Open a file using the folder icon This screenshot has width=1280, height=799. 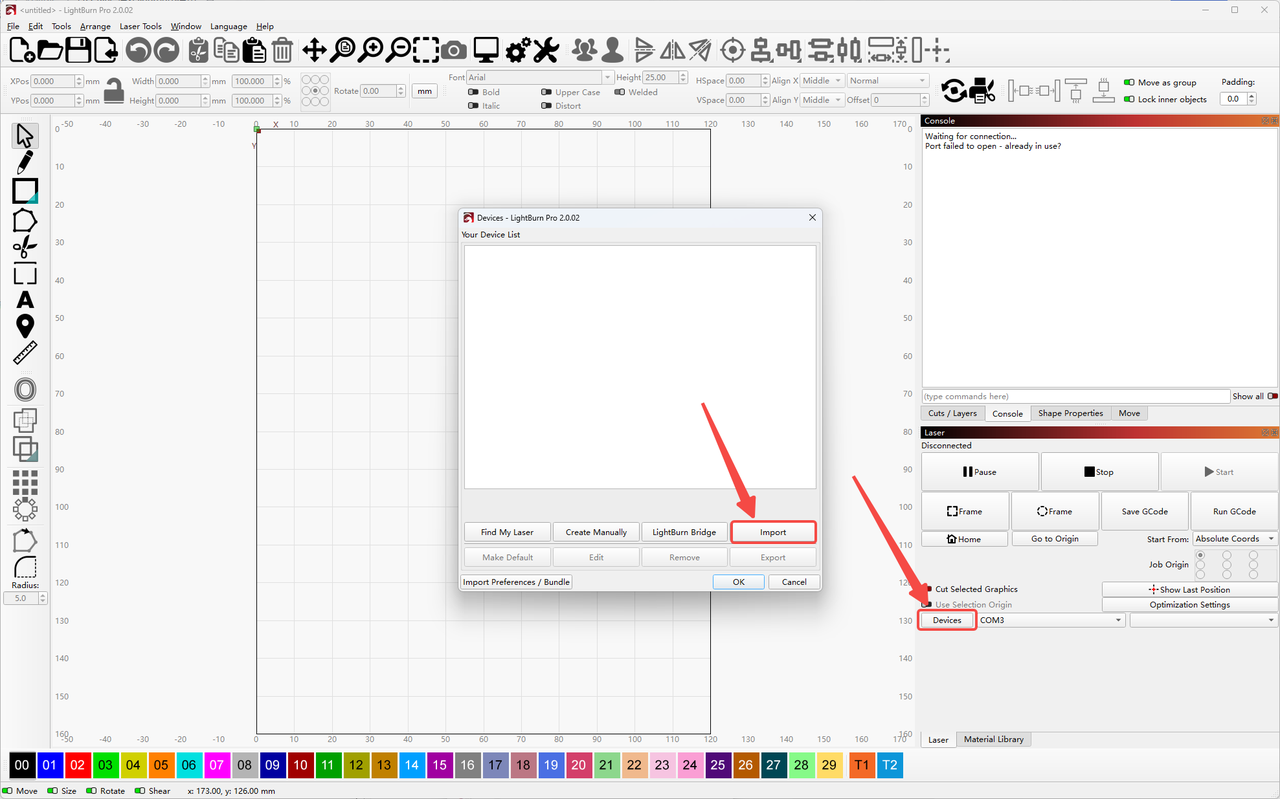click(x=49, y=49)
